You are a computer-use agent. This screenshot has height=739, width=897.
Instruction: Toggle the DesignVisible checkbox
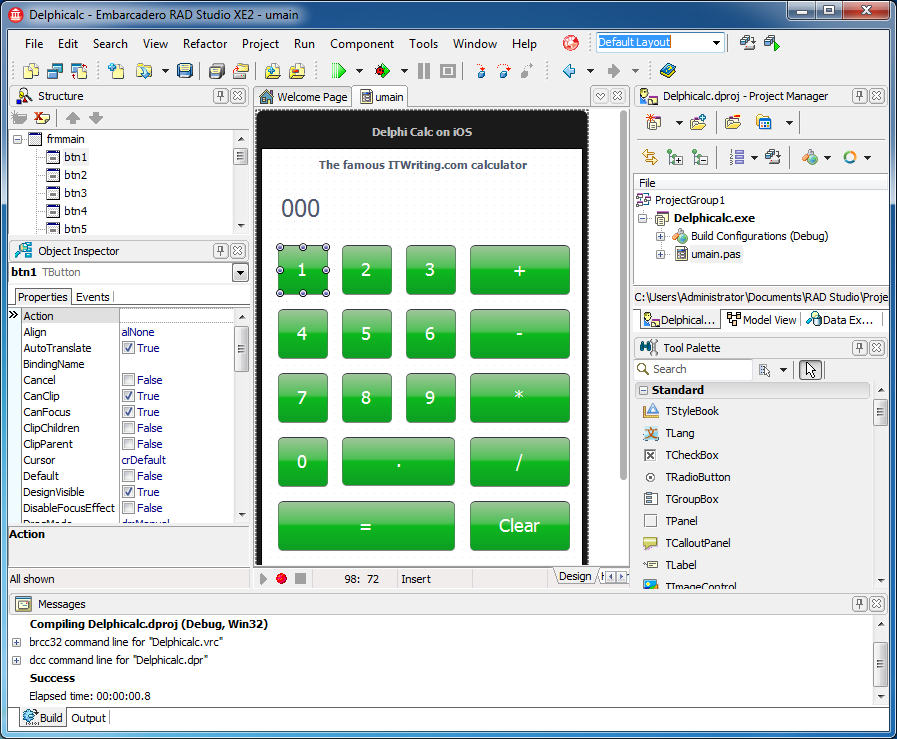[129, 492]
